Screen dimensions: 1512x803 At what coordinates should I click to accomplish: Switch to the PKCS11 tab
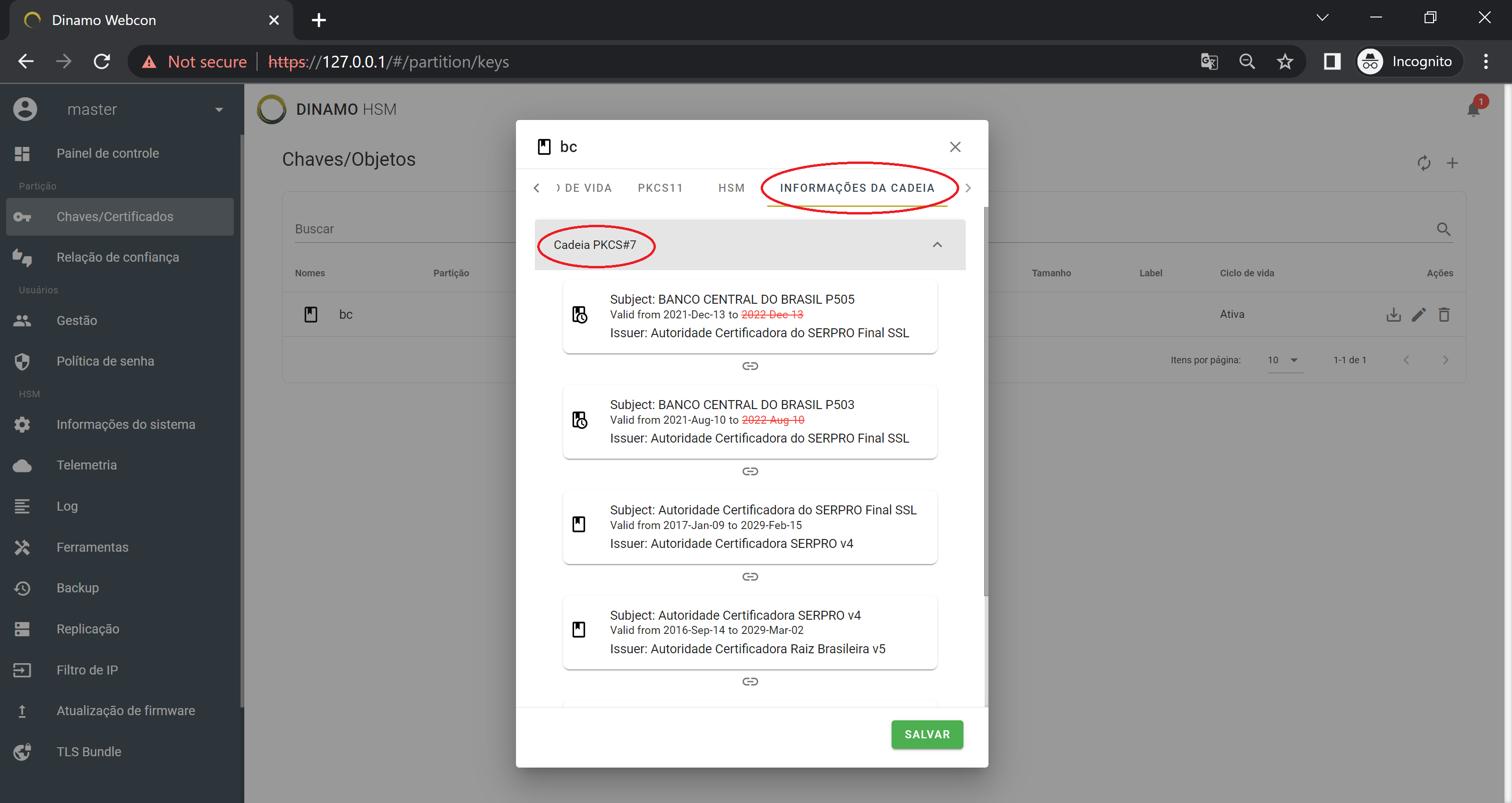pos(661,188)
